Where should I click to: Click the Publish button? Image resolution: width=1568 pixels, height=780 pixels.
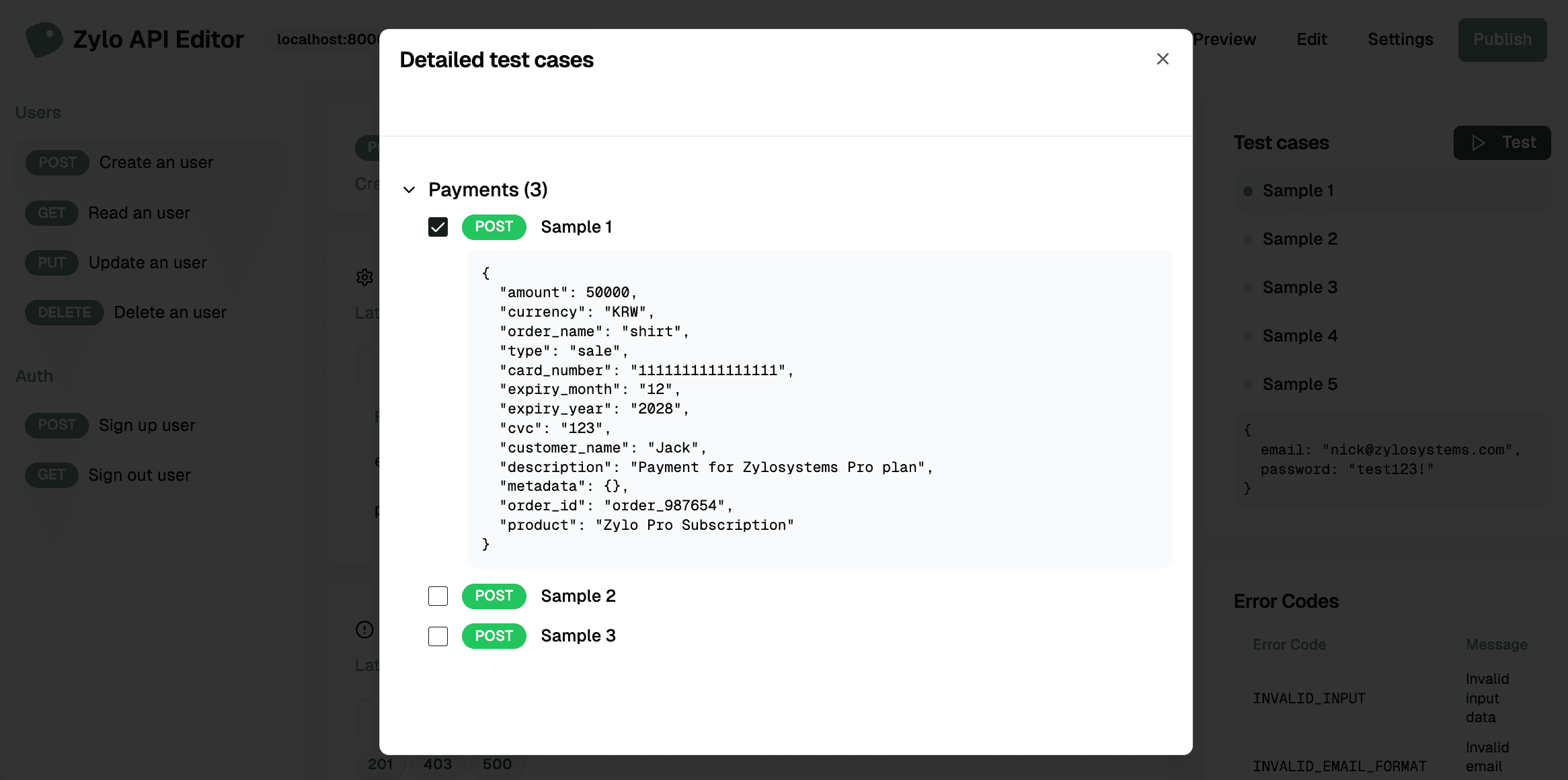tap(1502, 40)
